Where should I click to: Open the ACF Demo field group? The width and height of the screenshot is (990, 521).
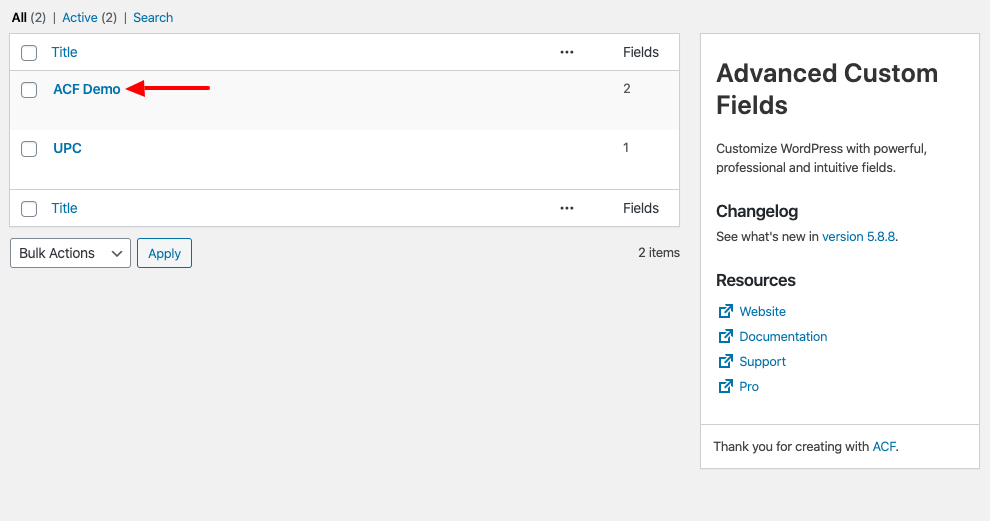(86, 89)
